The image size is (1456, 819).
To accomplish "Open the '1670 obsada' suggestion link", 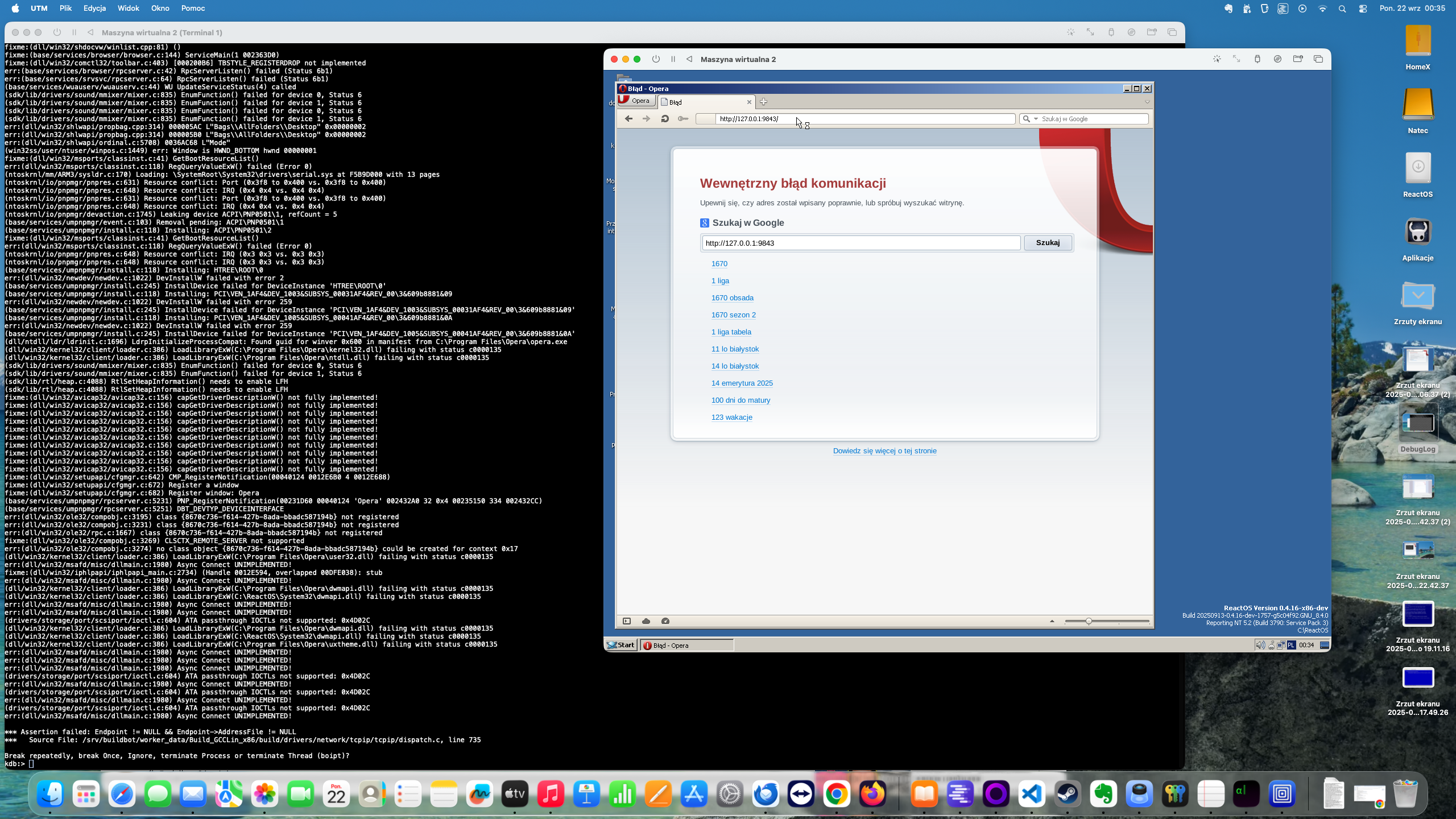I will click(x=732, y=298).
